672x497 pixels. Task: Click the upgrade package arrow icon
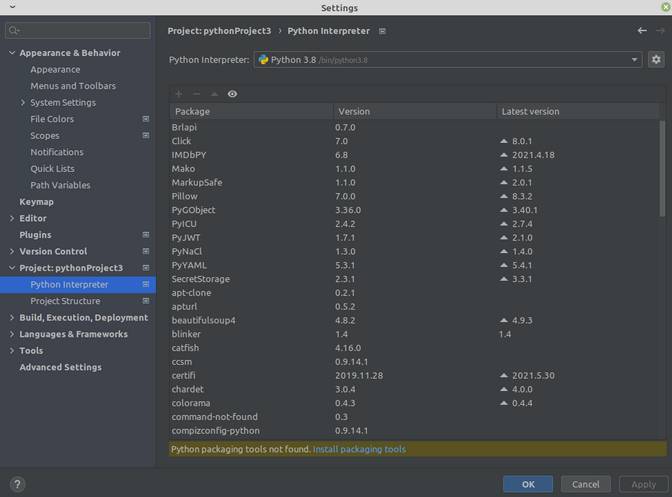pos(214,94)
